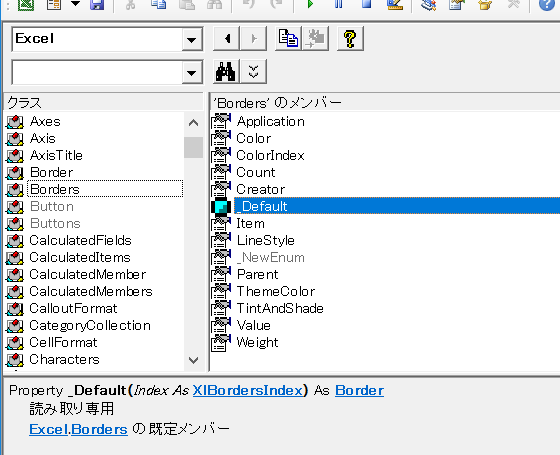Open the search text dropdown arrow
Screen dimensions: 560x455
coord(192,73)
